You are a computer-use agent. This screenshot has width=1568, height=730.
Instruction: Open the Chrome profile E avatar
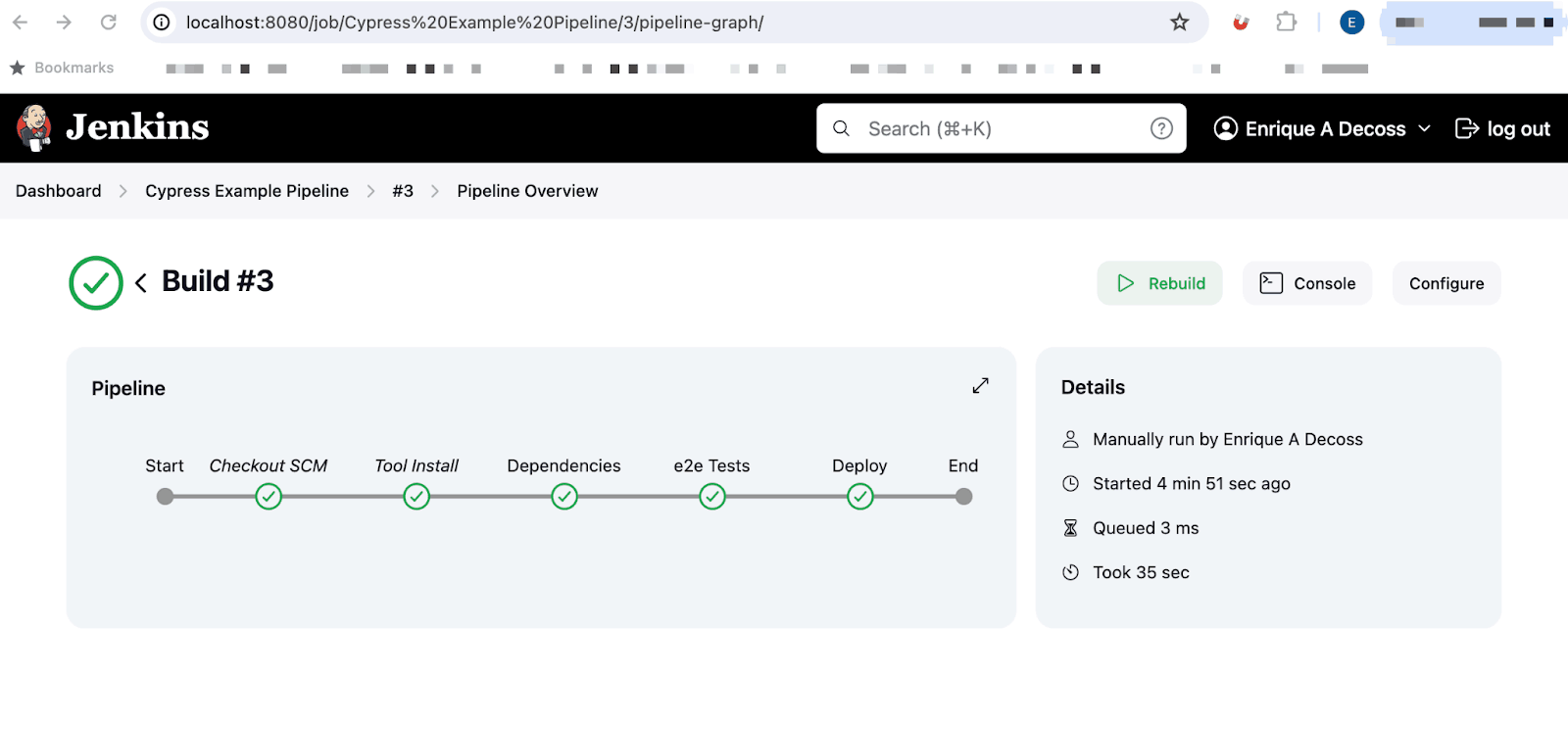[1351, 22]
